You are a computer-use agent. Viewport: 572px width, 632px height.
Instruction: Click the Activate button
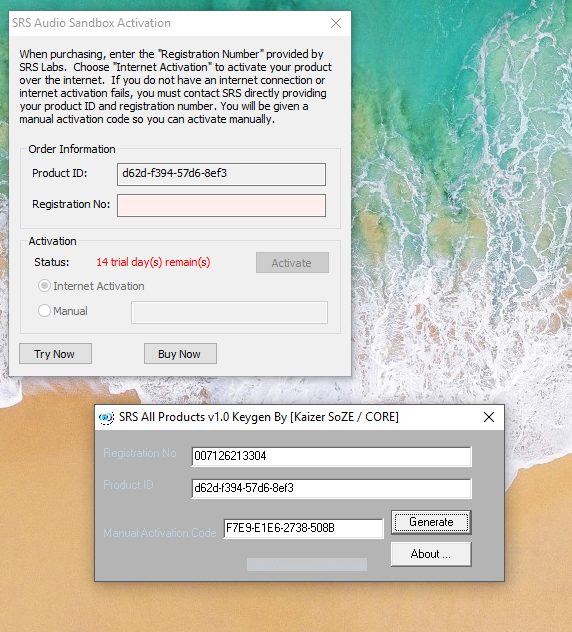tap(292, 263)
